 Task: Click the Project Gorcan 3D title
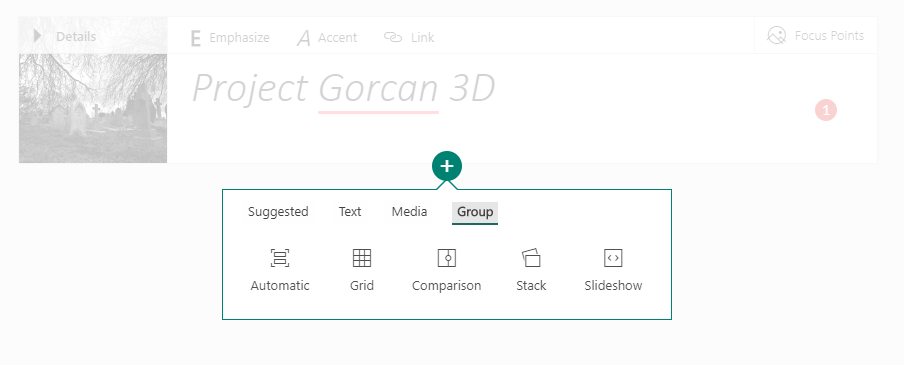344,89
